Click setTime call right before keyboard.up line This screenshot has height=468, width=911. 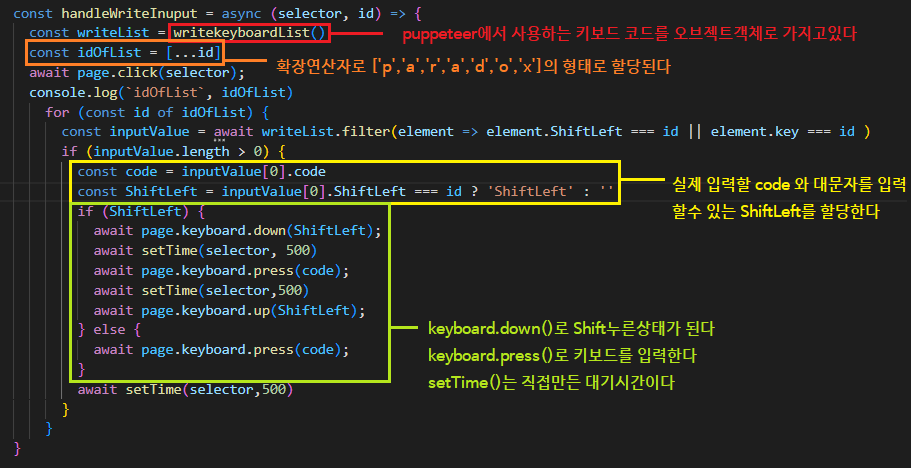pos(225,291)
